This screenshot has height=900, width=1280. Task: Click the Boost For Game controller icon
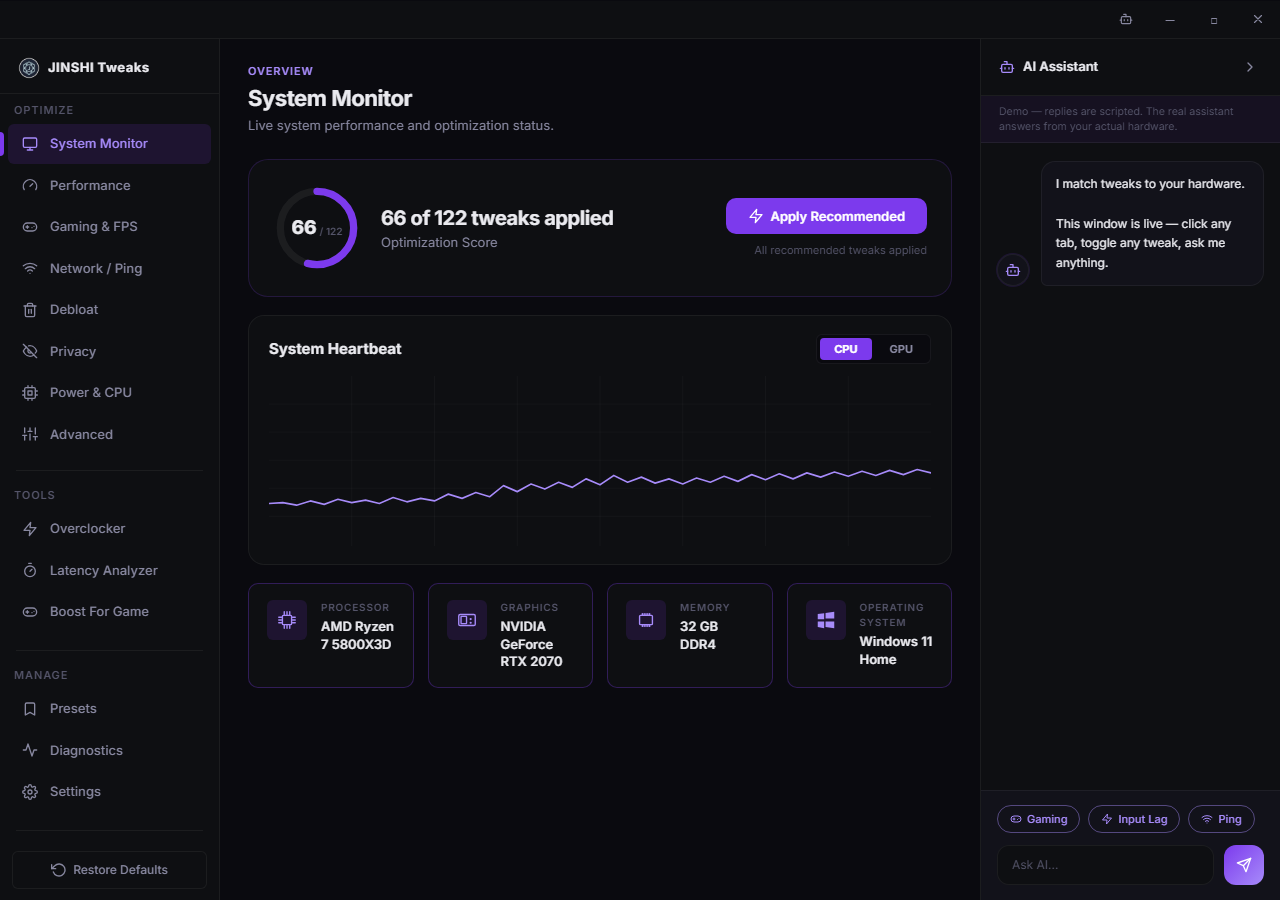pos(30,612)
